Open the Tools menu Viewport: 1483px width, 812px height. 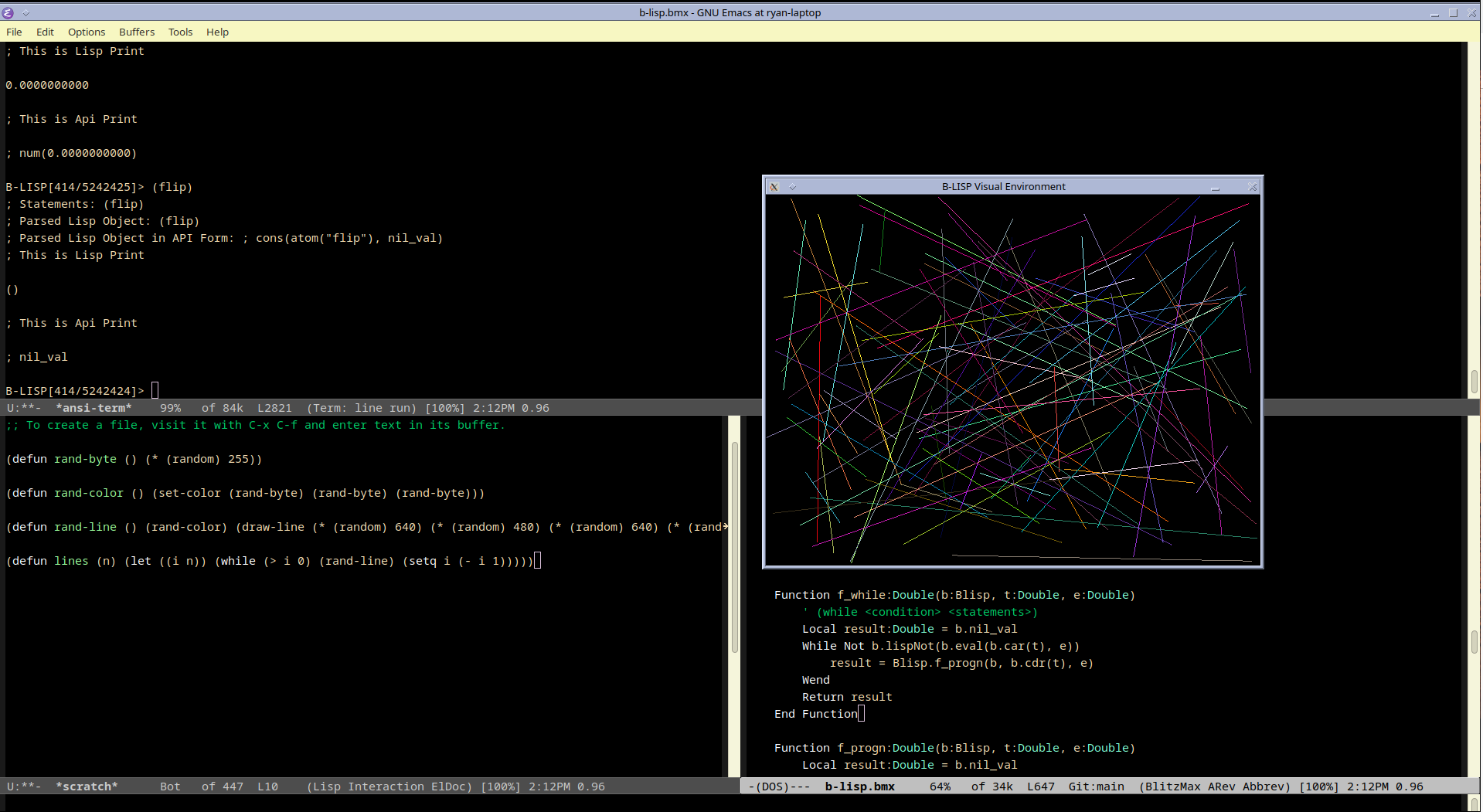pos(180,32)
